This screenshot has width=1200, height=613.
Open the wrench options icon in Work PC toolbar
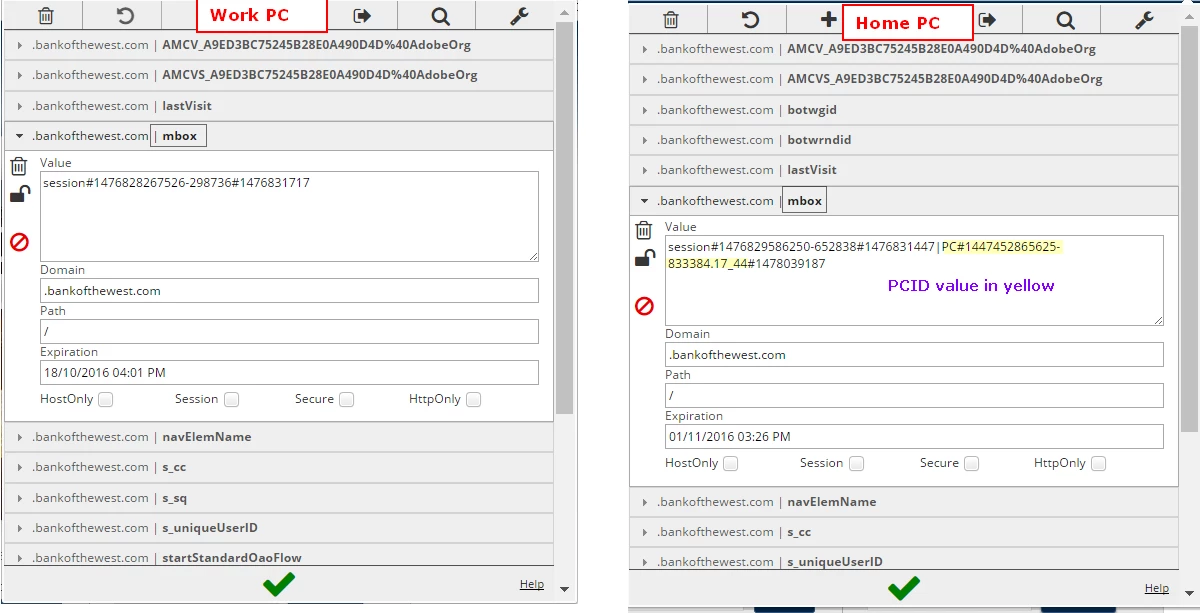click(519, 16)
